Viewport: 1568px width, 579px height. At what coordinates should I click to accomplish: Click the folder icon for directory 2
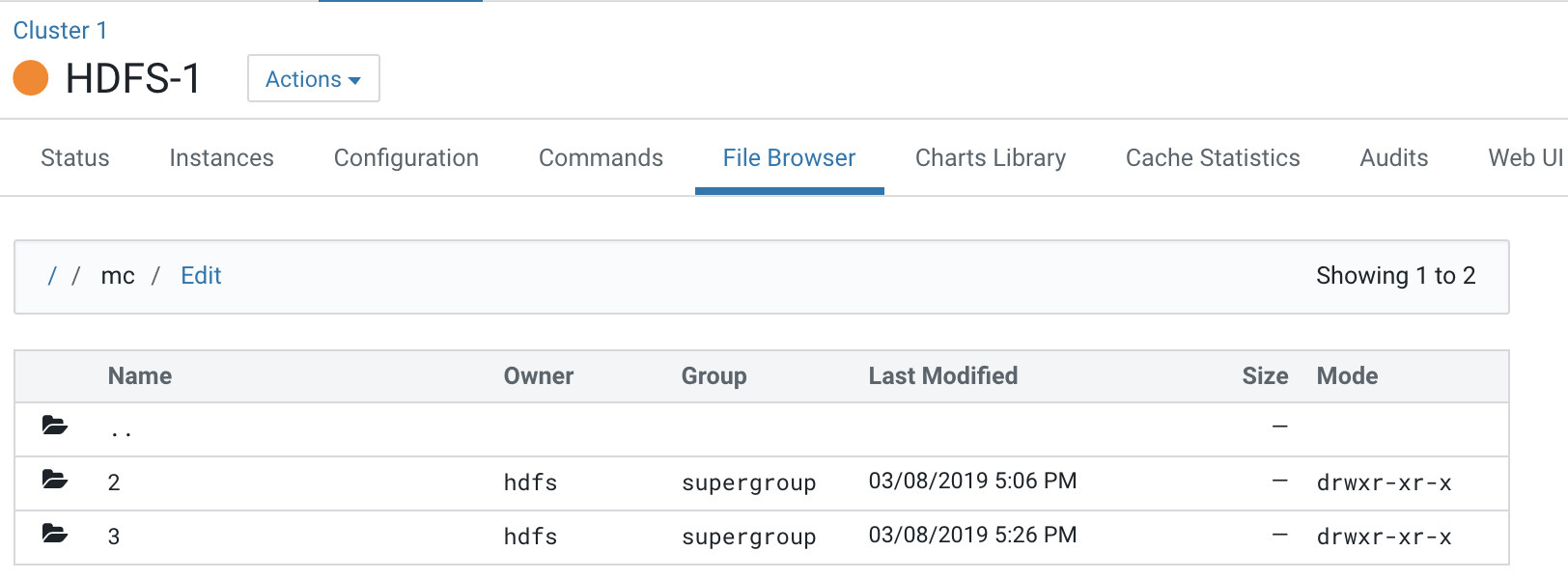55,480
